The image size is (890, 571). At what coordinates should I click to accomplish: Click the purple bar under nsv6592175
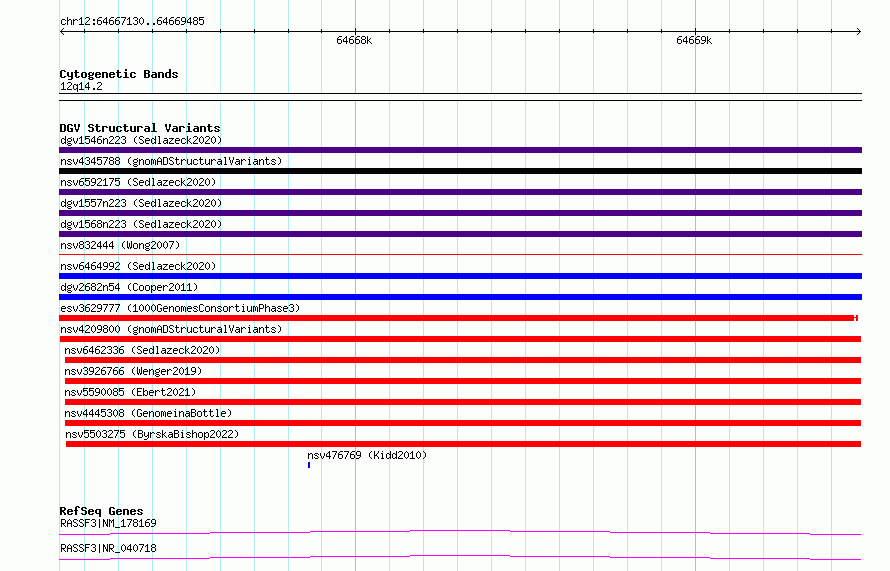pos(460,192)
